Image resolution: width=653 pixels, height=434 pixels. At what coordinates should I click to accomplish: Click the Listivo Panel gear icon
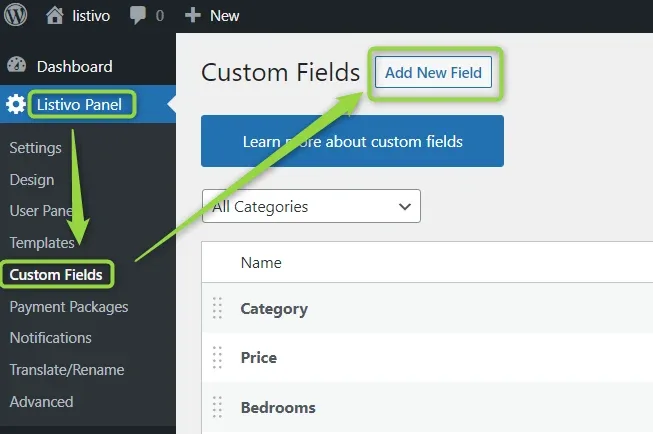coord(16,104)
